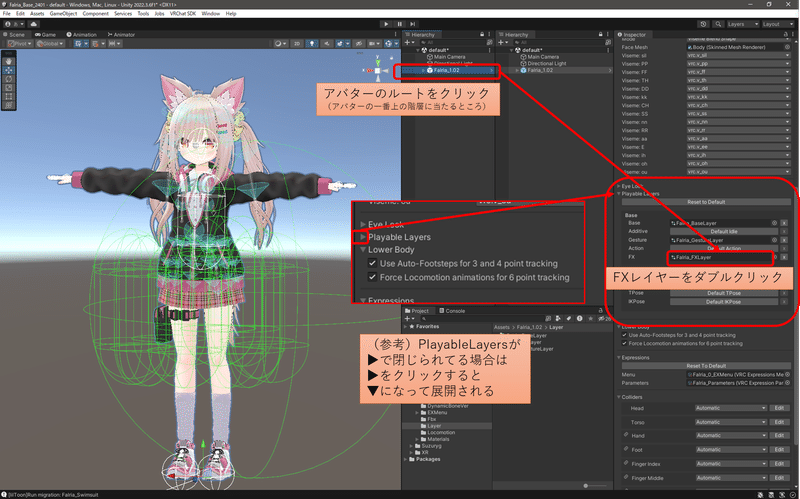Click the favorites star icon in Project toolbar
Image resolution: width=800 pixels, height=499 pixels.
590,318
